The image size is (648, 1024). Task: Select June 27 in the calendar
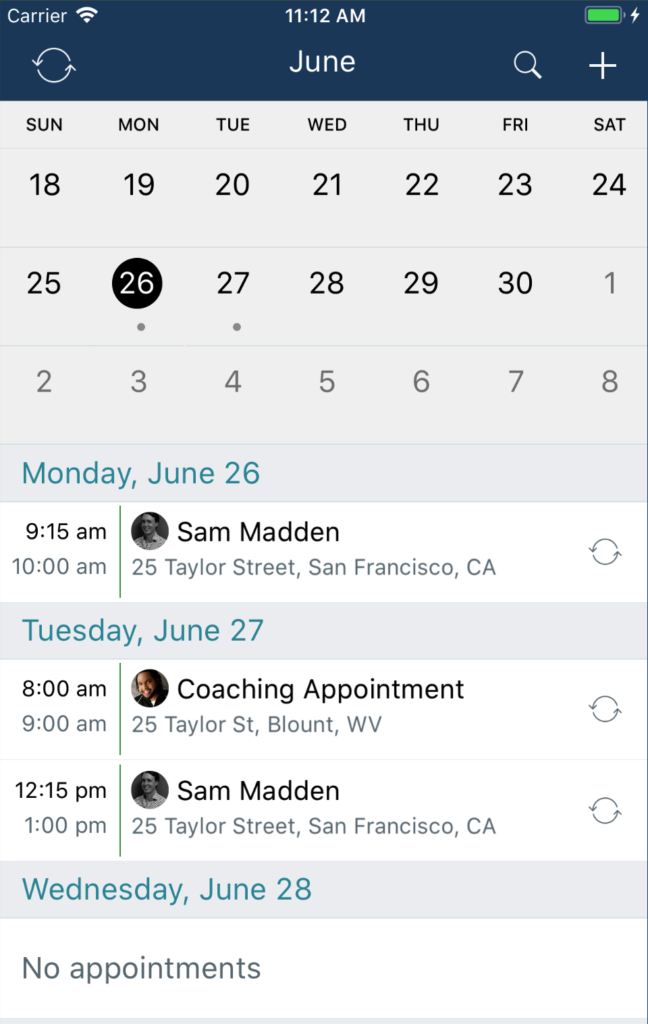[233, 283]
